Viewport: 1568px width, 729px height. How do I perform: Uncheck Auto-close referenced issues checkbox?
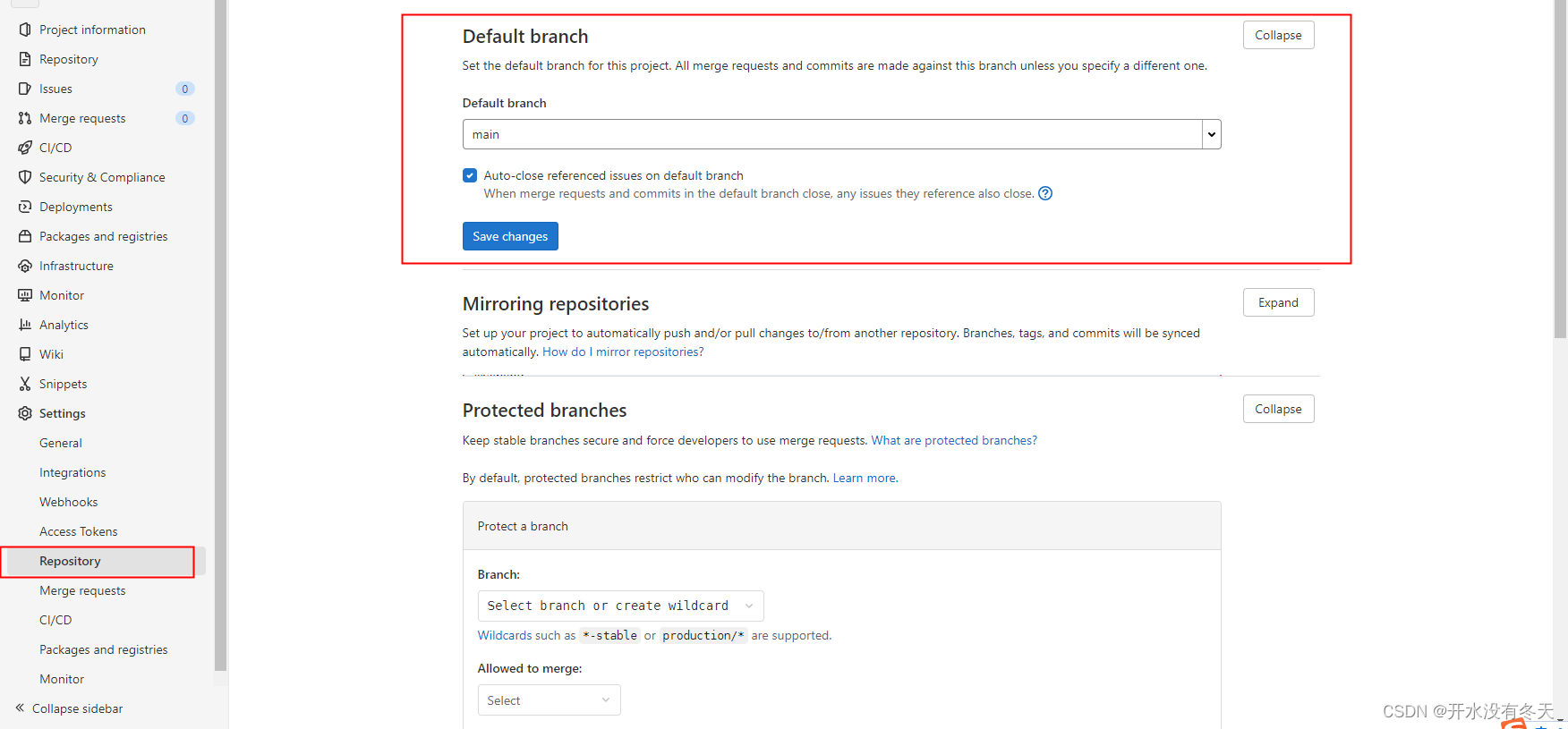(x=470, y=175)
